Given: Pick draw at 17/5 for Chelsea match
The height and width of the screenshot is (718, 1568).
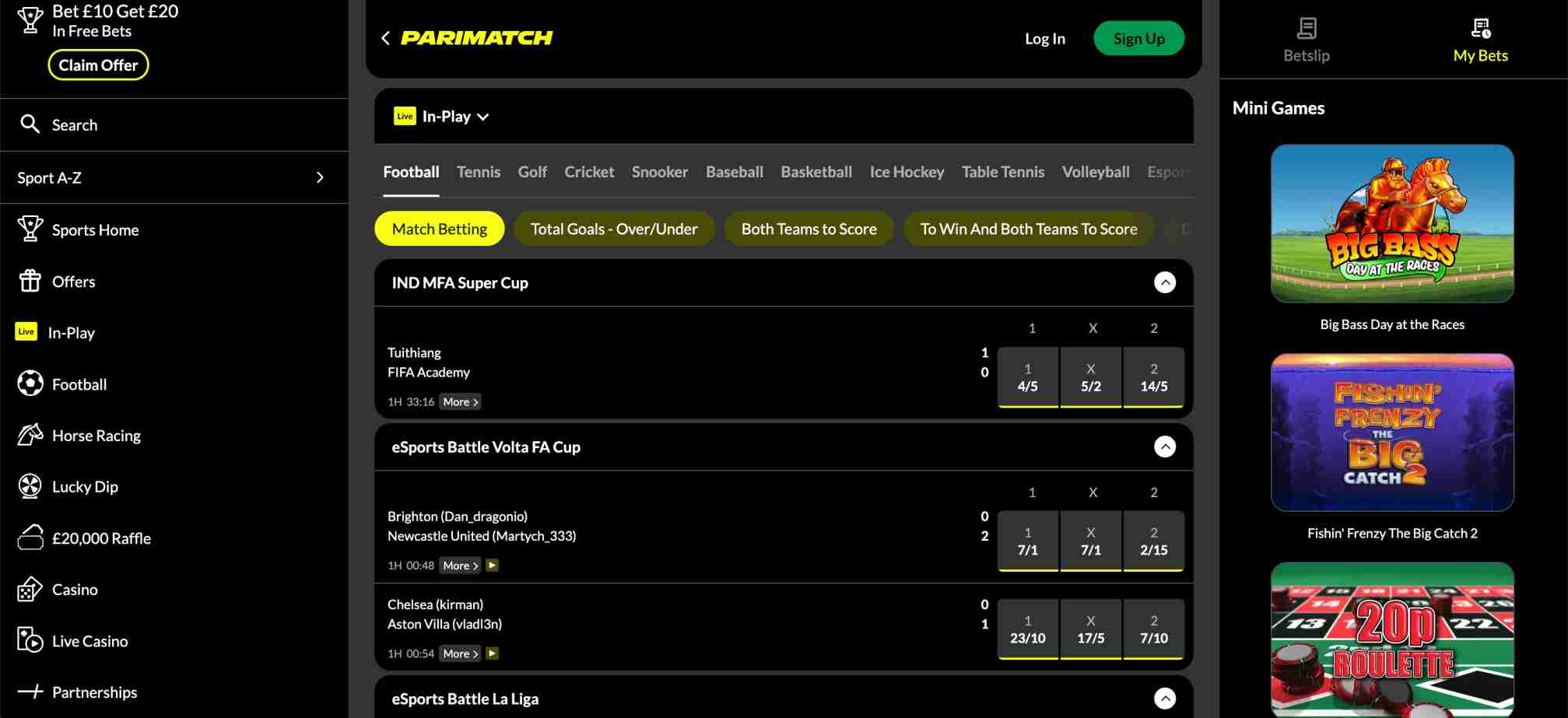Looking at the screenshot, I should (1091, 629).
